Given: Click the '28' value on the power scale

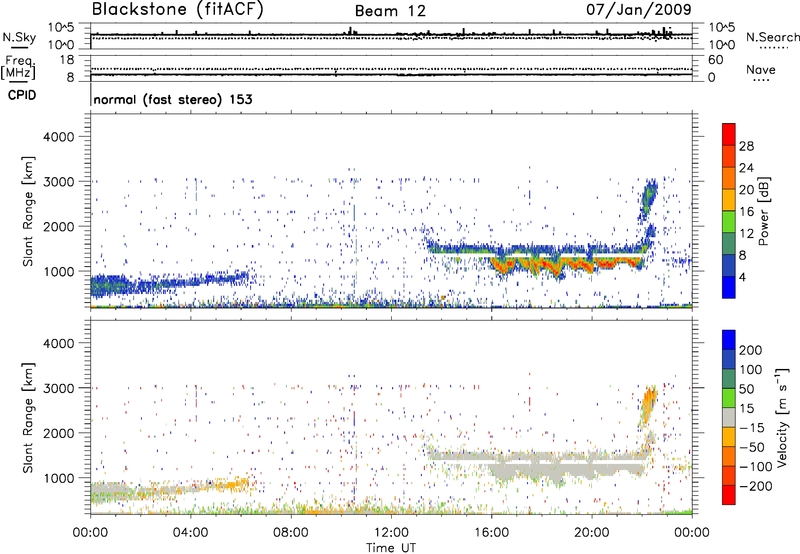Looking at the screenshot, I should [x=746, y=146].
